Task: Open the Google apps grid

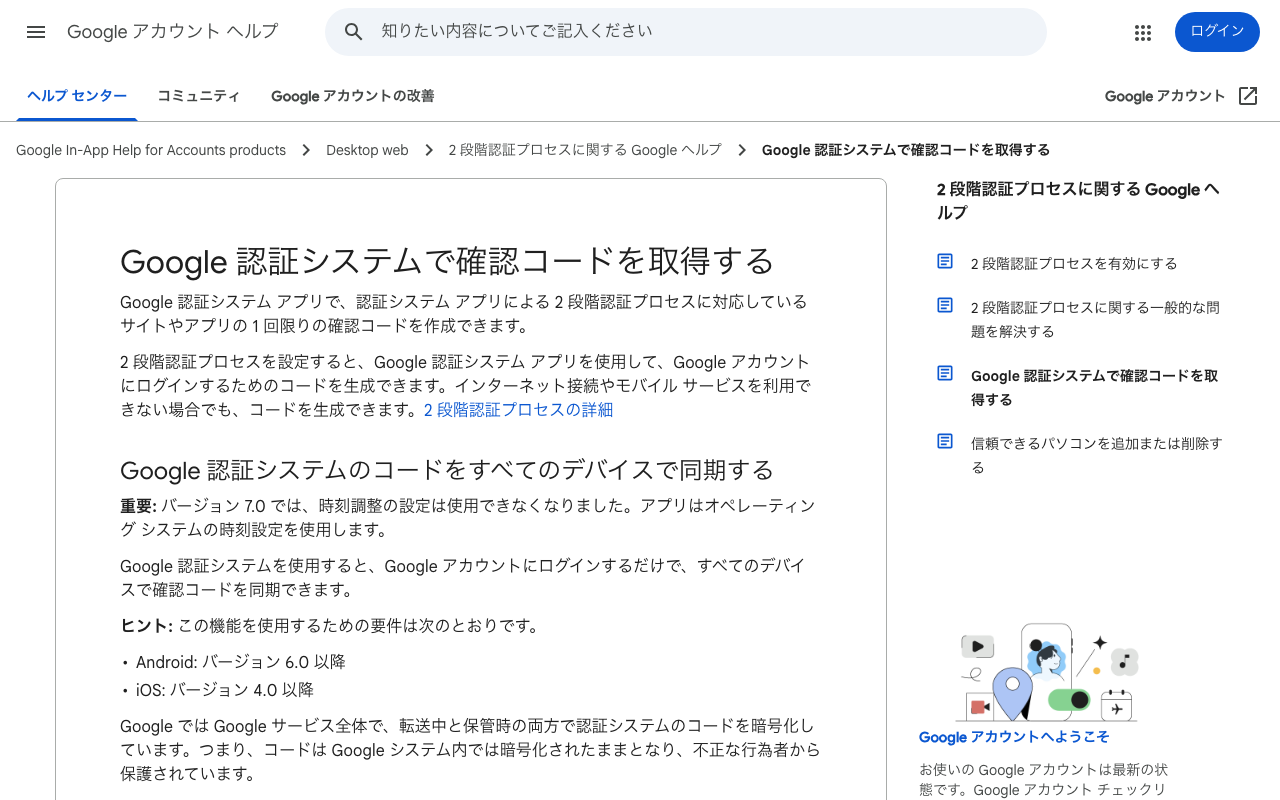Action: tap(1143, 32)
